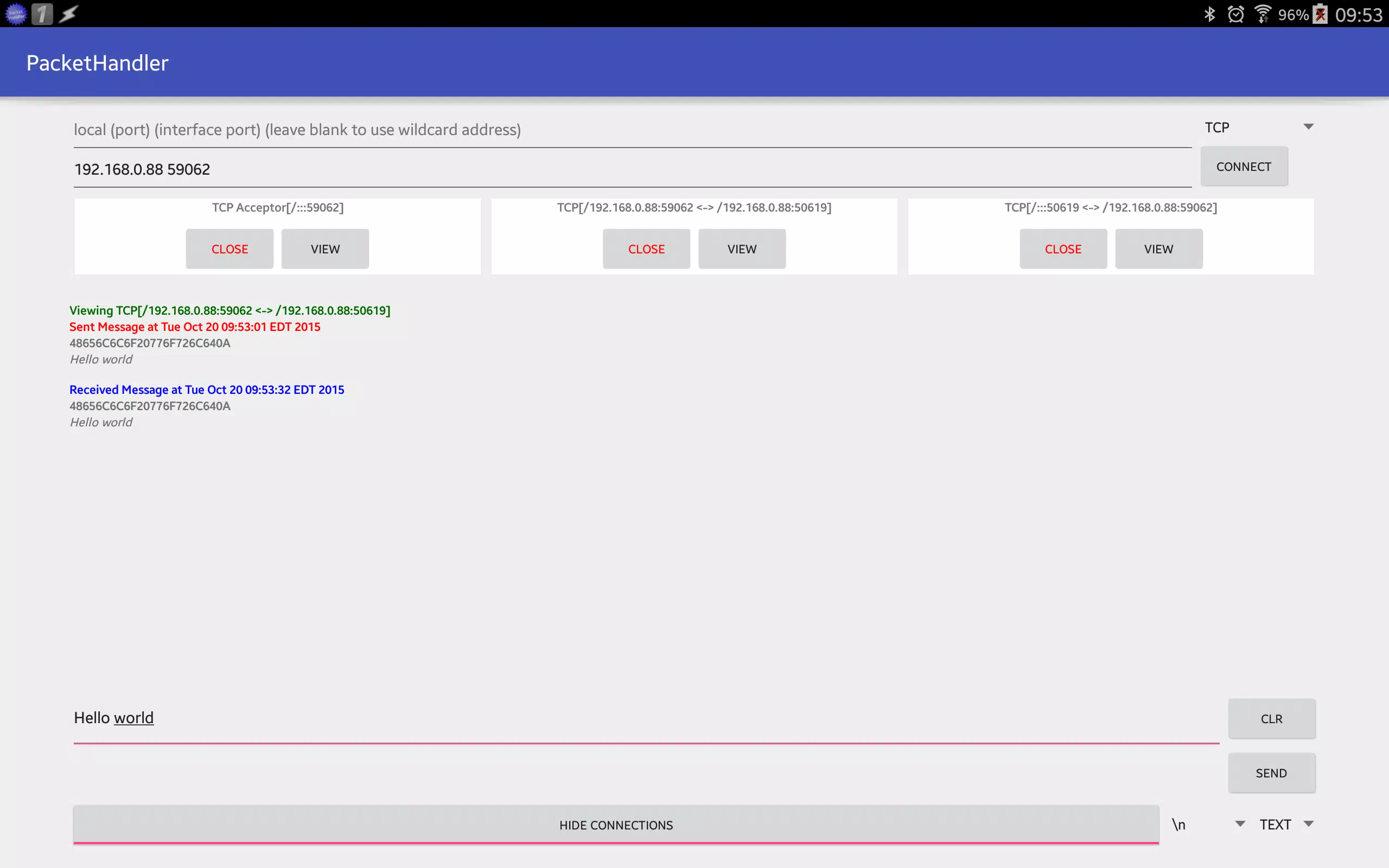The height and width of the screenshot is (868, 1389).
Task: Tap the TCP[/192.168.0.88:59062 <-> /192.168.0.88:50619] card label
Action: 694,208
